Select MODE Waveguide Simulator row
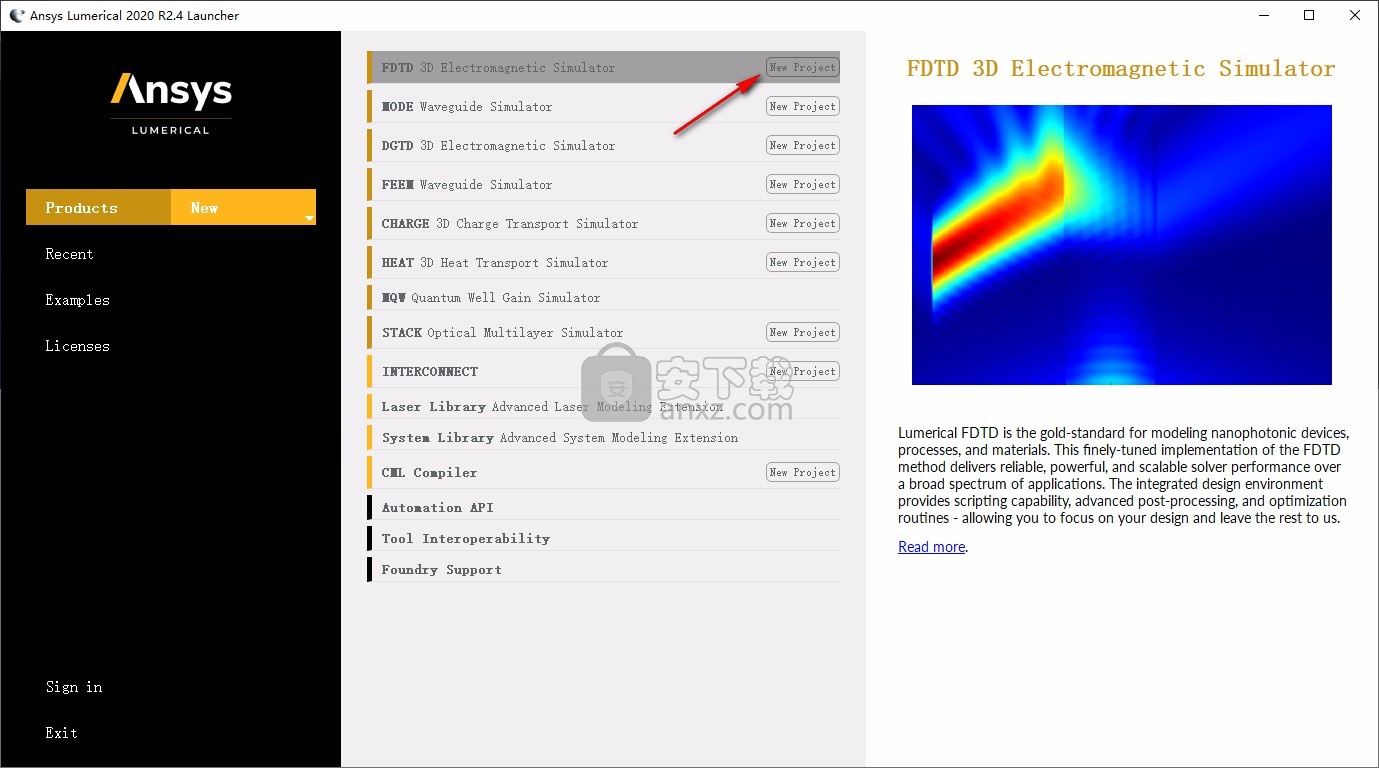 (603, 106)
